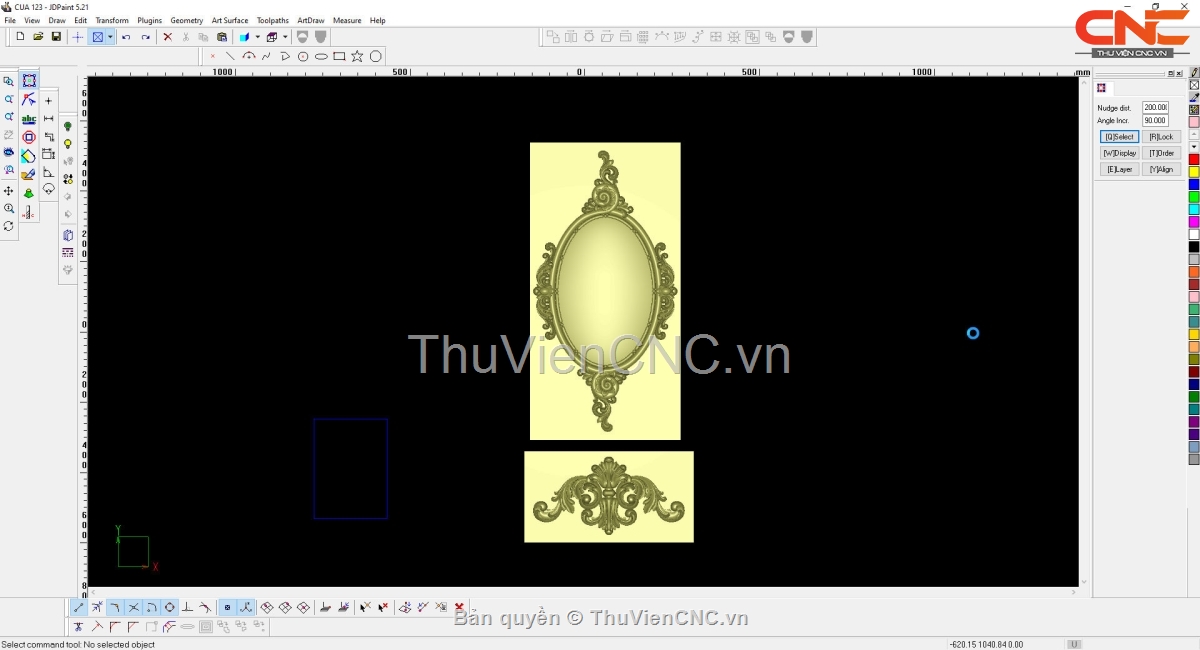Screen dimensions: 1200x650
Task: Choose the green cone art surface tool
Action: click(29, 192)
